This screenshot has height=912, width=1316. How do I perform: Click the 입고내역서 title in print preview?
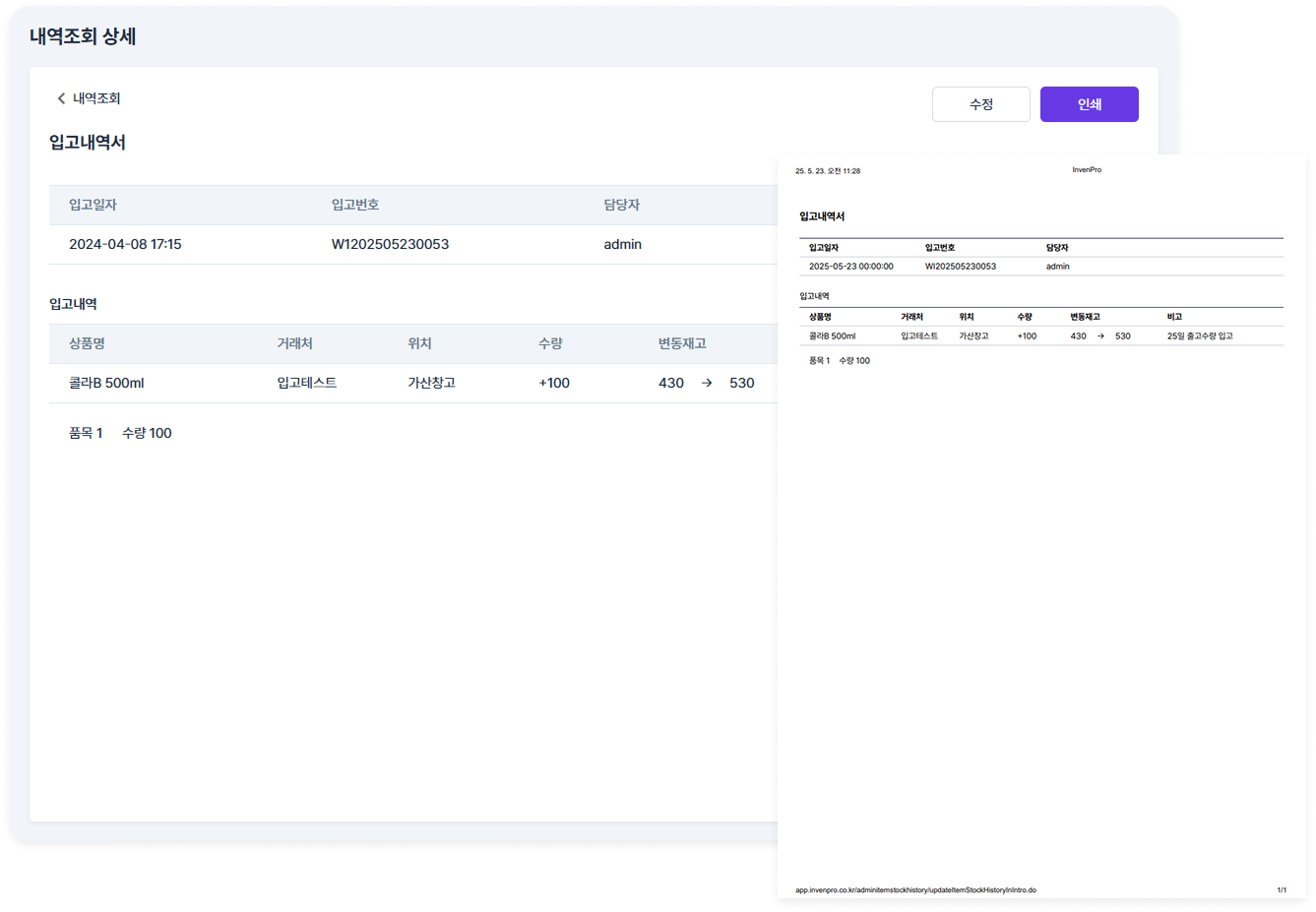pyautogui.click(x=822, y=216)
